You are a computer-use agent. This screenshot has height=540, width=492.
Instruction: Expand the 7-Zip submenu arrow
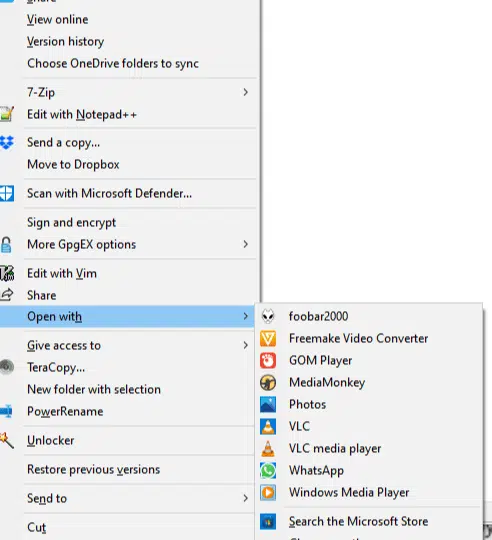click(245, 92)
